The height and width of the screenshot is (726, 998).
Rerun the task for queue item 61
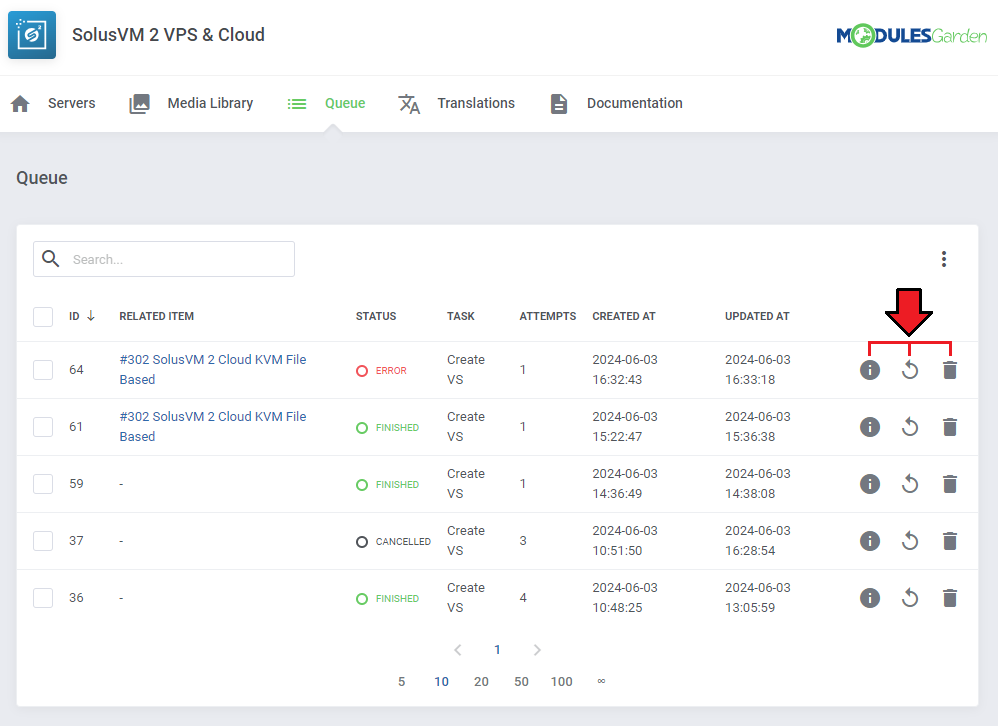pos(910,427)
